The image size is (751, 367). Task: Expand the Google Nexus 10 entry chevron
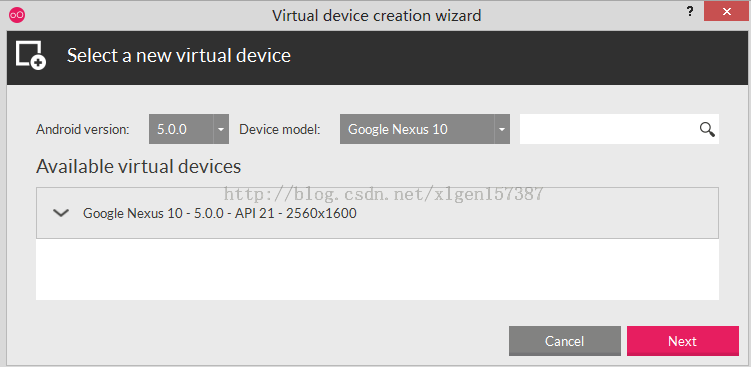tap(61, 213)
